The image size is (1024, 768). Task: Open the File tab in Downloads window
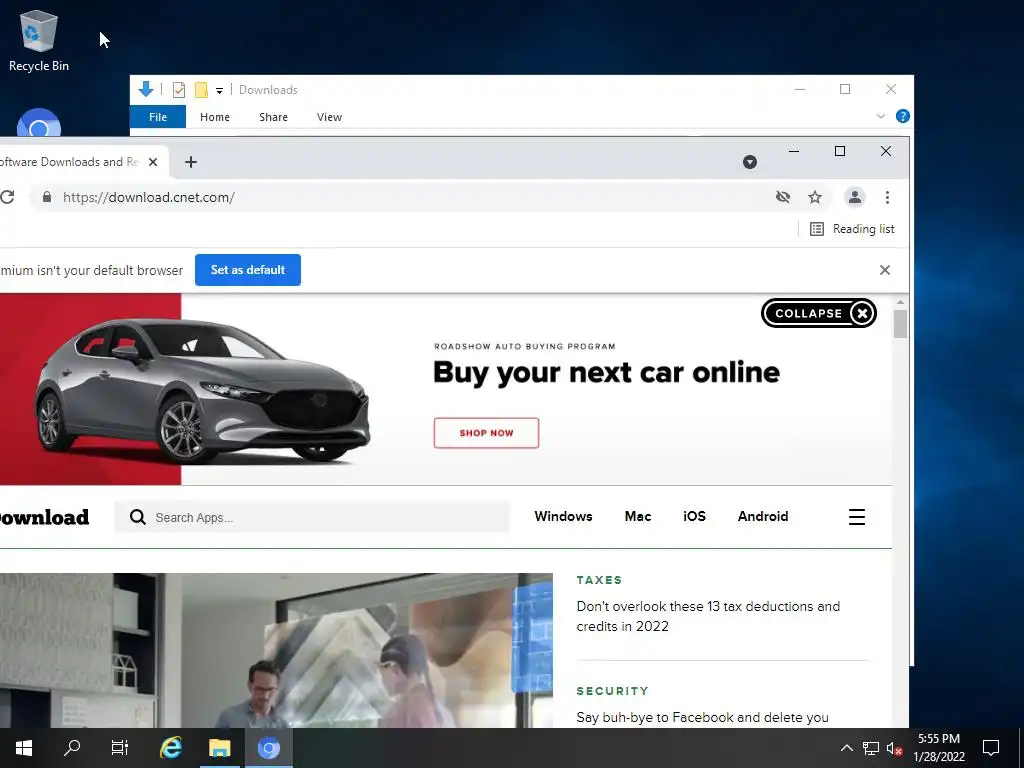click(x=157, y=117)
